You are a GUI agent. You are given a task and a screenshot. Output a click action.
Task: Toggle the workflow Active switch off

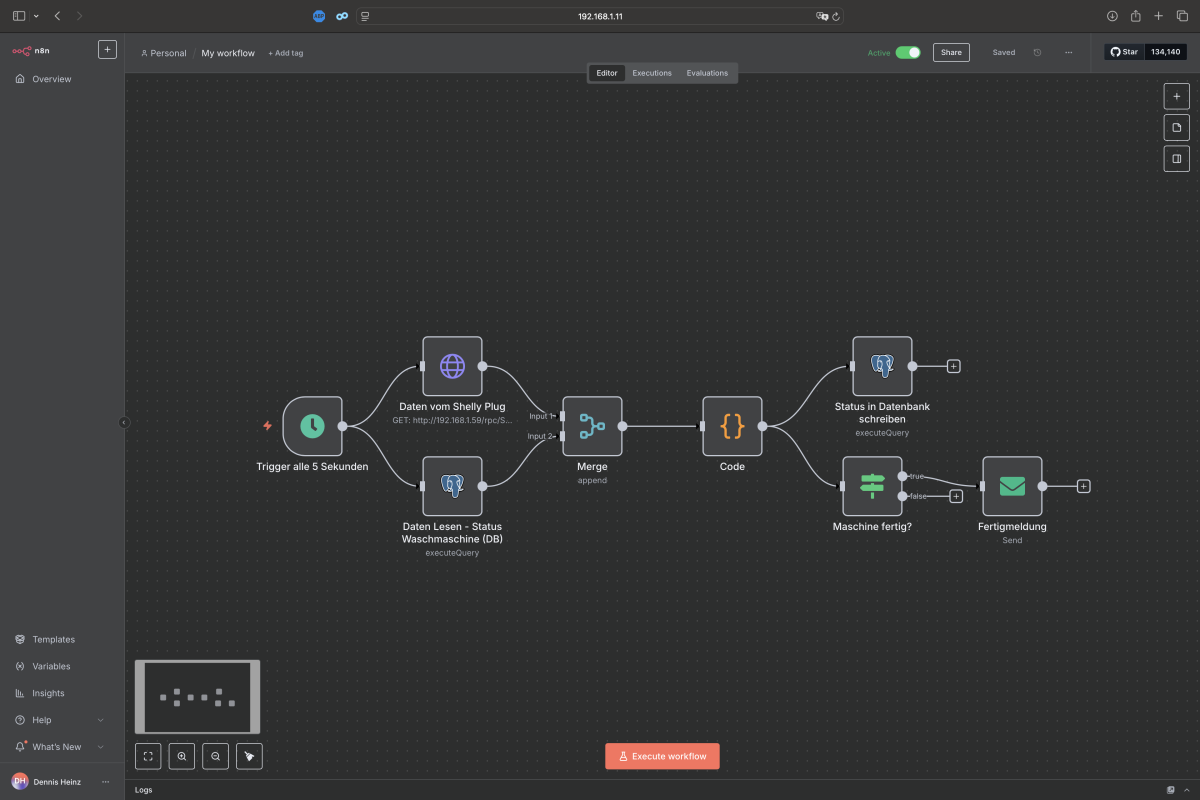[x=908, y=53]
